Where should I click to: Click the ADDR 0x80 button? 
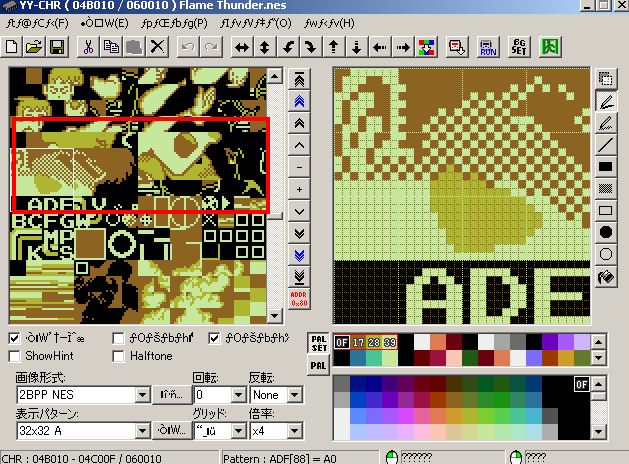coord(299,299)
